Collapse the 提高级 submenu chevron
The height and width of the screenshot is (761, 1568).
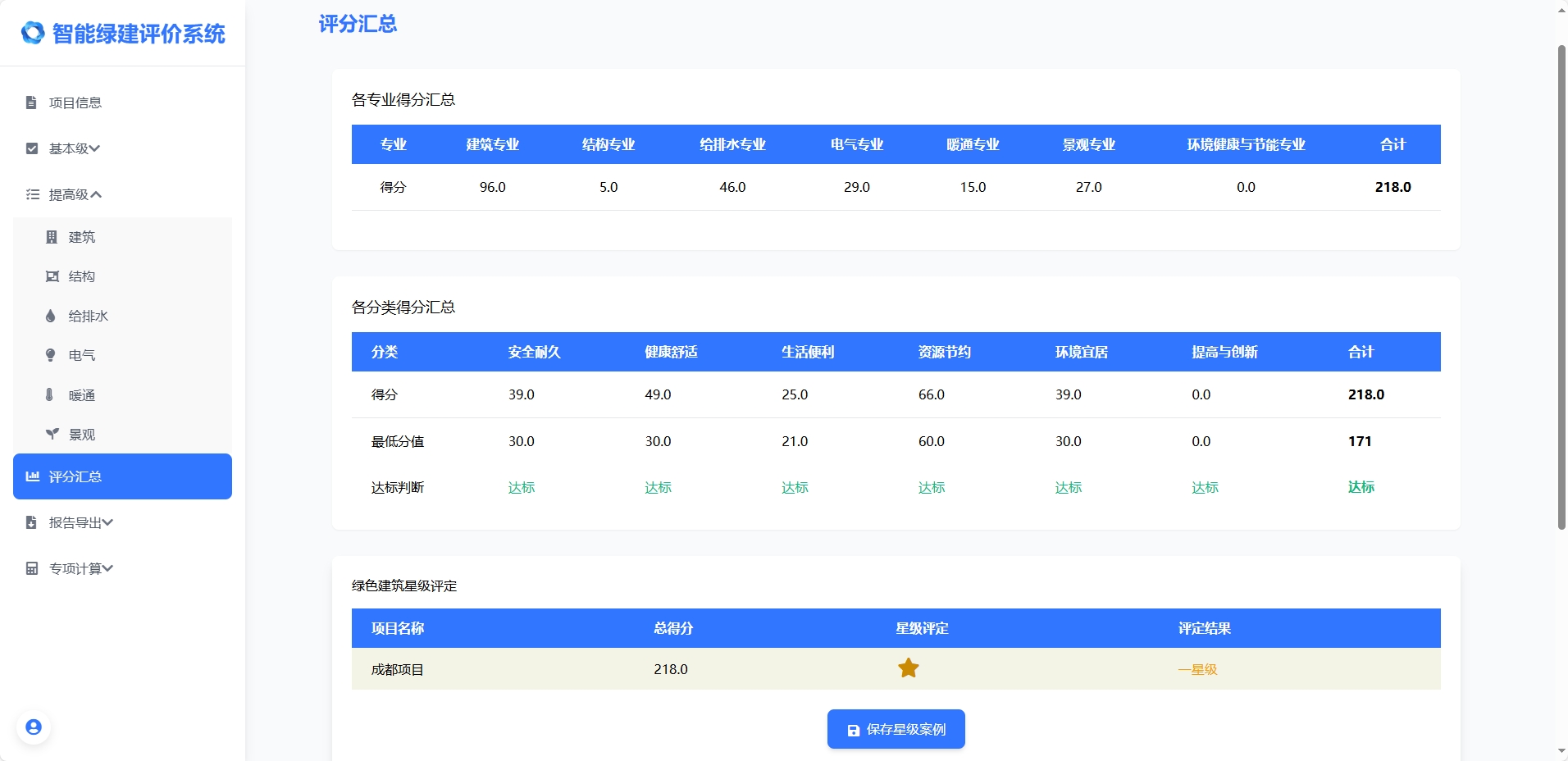point(96,194)
